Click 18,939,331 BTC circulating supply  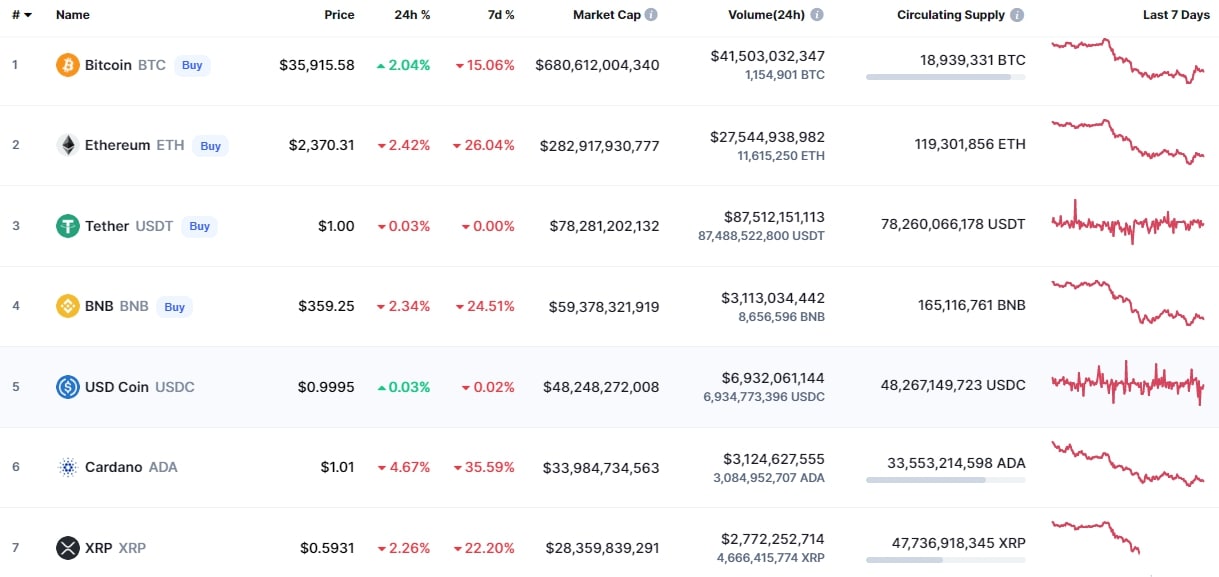973,60
